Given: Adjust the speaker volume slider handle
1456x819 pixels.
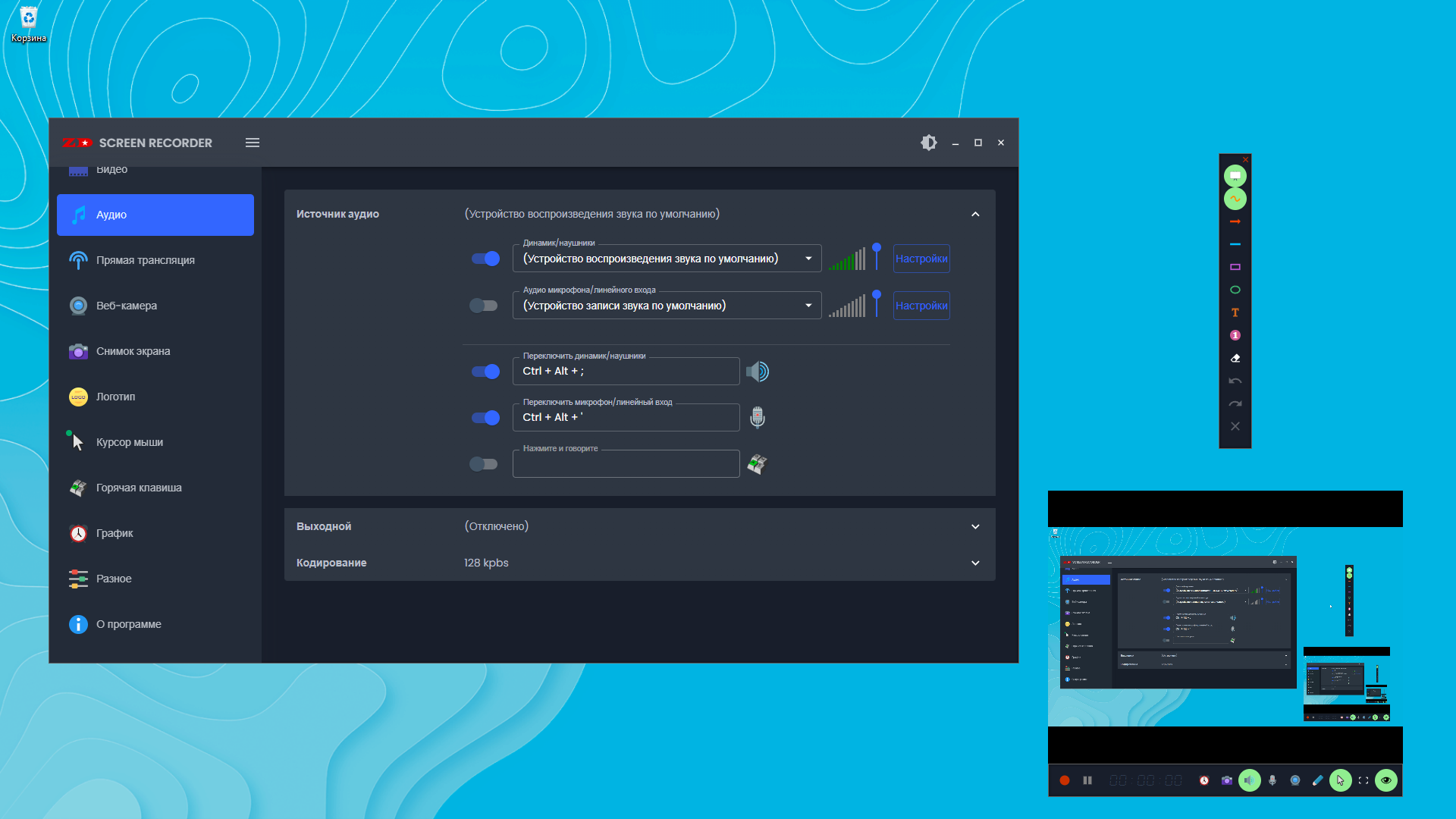Looking at the screenshot, I should click(877, 248).
